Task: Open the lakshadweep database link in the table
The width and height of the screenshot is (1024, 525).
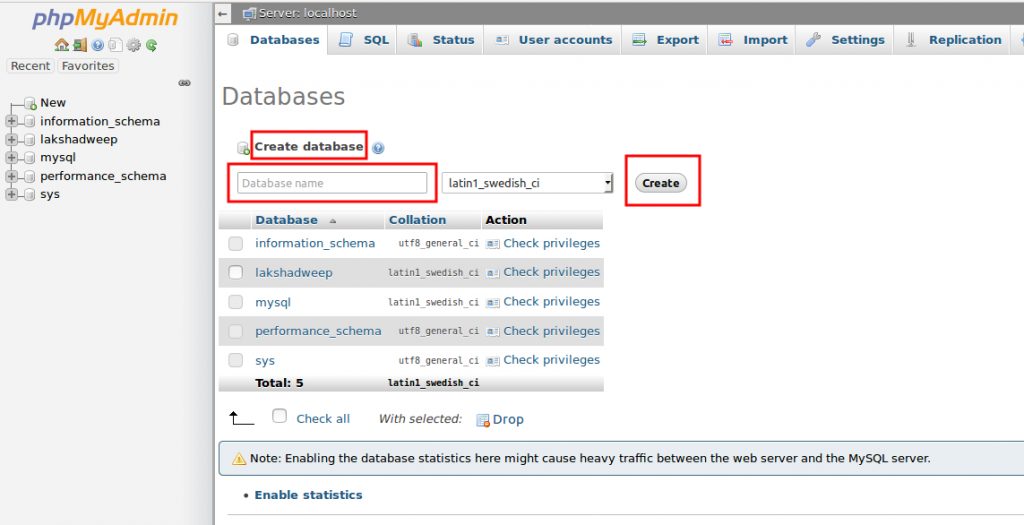Action: pos(294,273)
